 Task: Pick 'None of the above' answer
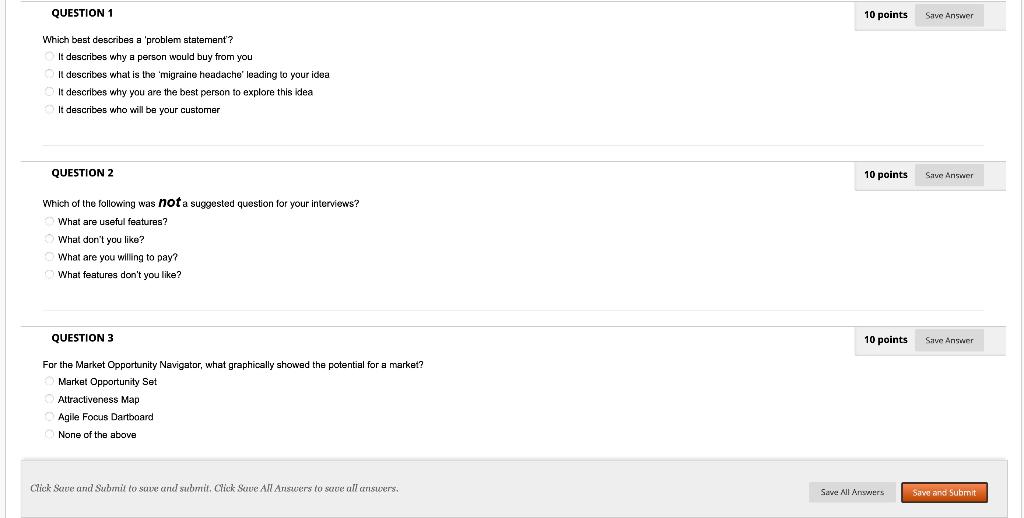coord(48,435)
